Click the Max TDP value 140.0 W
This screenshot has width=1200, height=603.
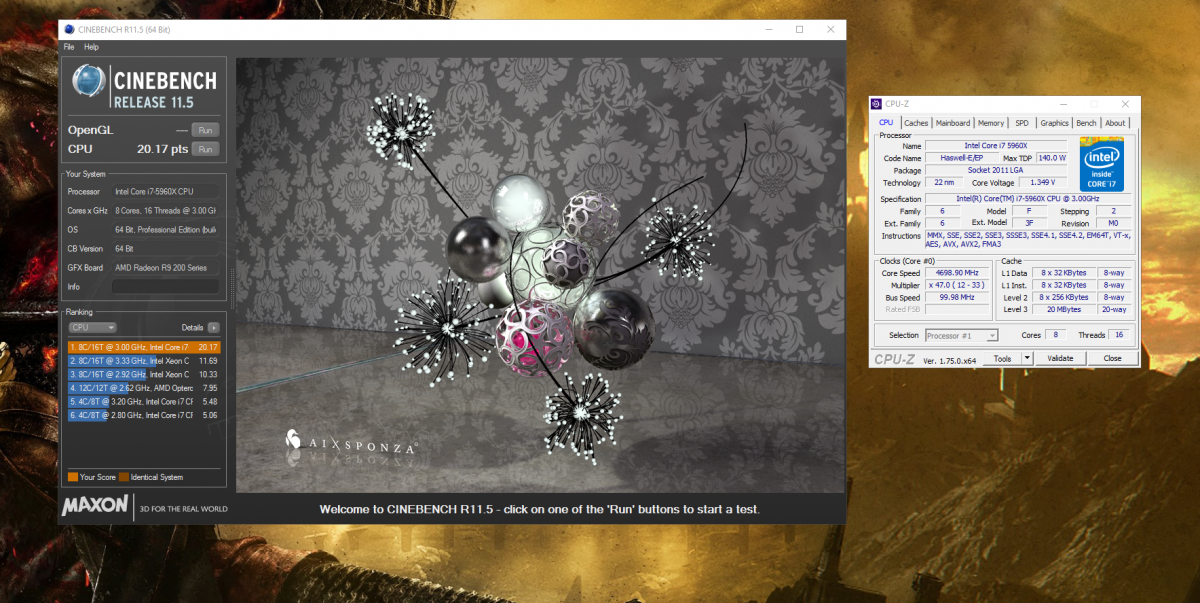pyautogui.click(x=1050, y=158)
